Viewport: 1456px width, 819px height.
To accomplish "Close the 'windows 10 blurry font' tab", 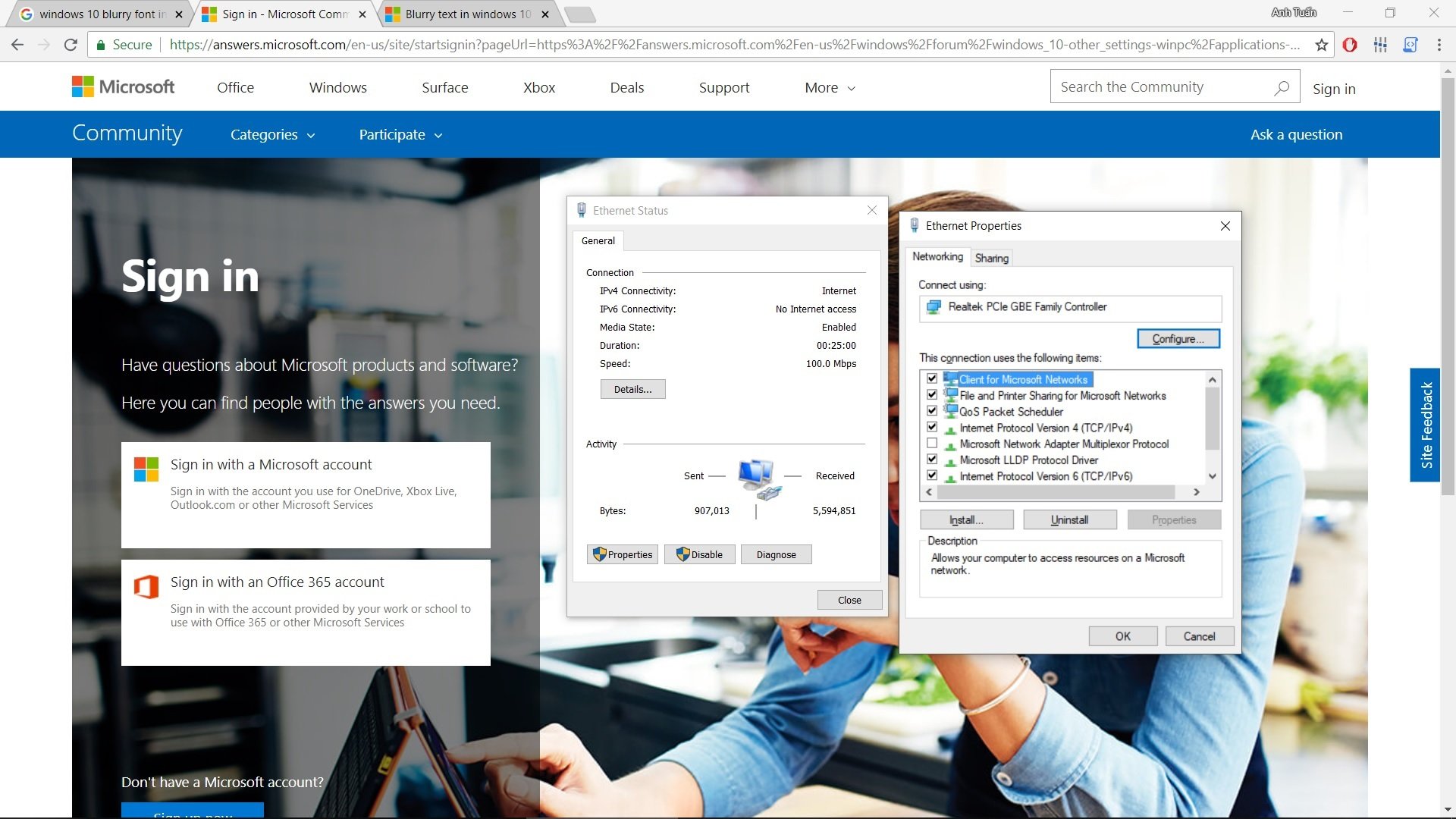I will (179, 14).
